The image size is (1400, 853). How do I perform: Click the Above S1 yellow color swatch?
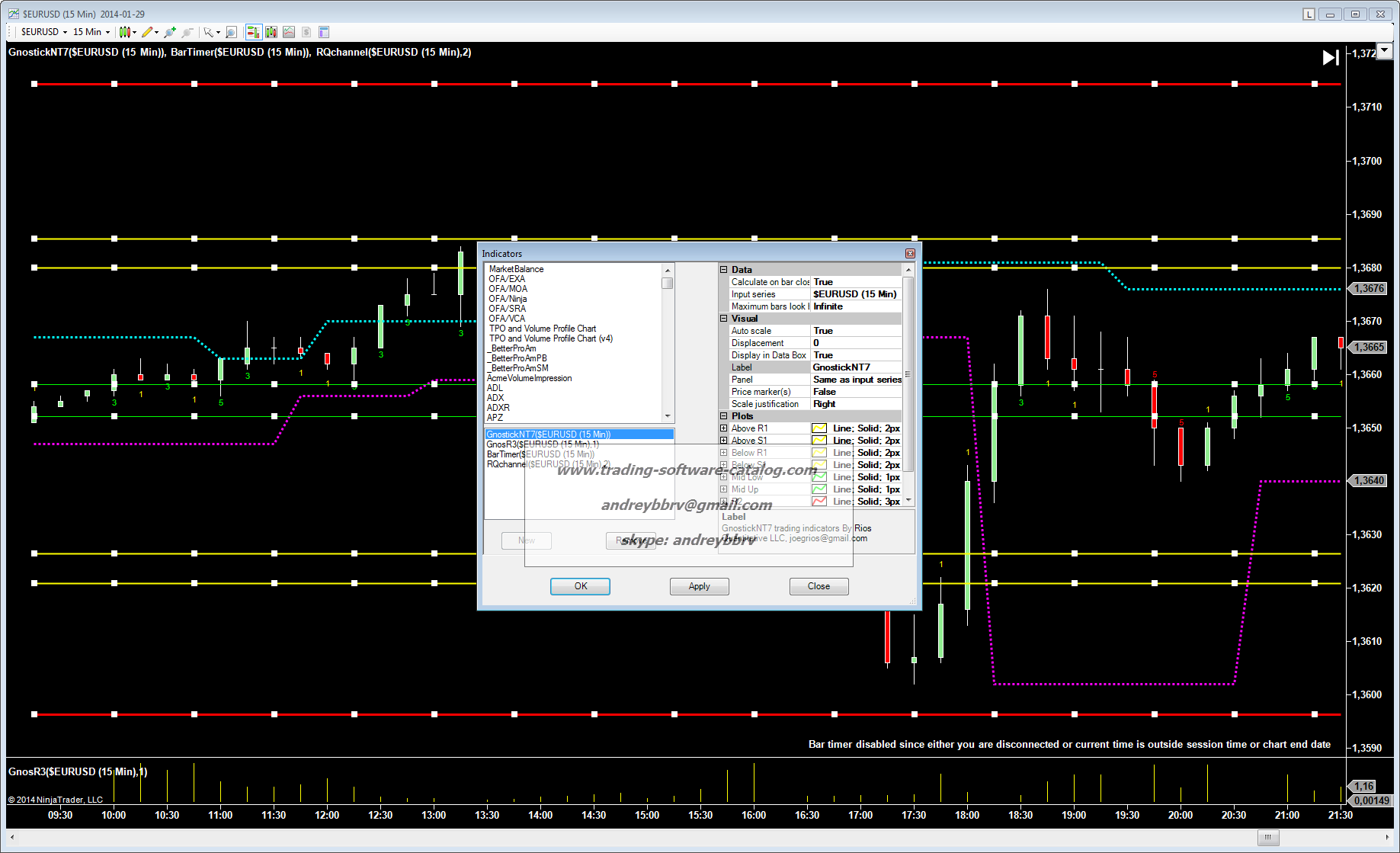pos(819,441)
